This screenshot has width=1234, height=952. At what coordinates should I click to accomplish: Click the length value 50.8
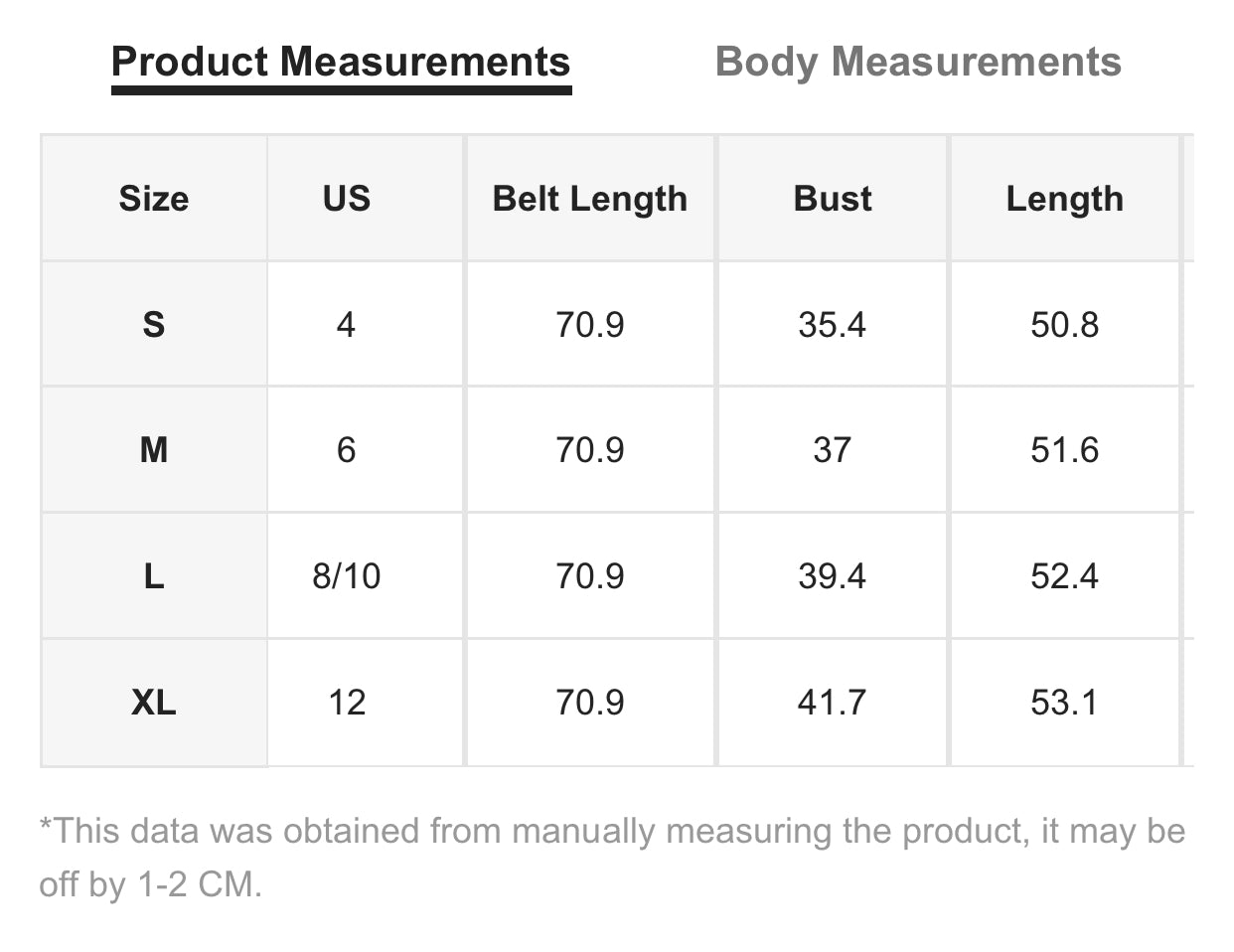point(1064,325)
